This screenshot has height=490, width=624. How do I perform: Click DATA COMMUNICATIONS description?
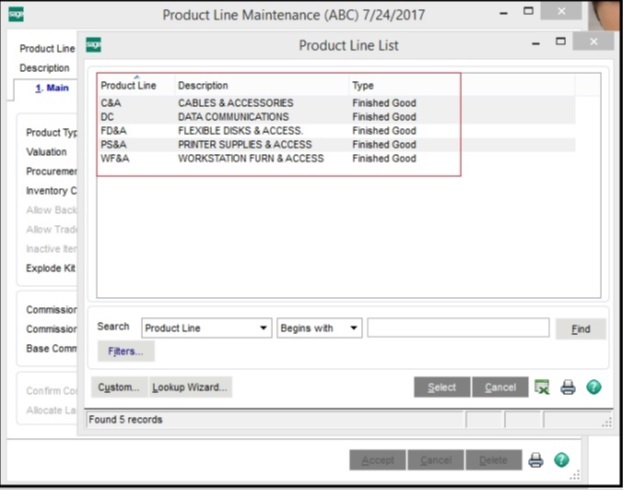233,117
